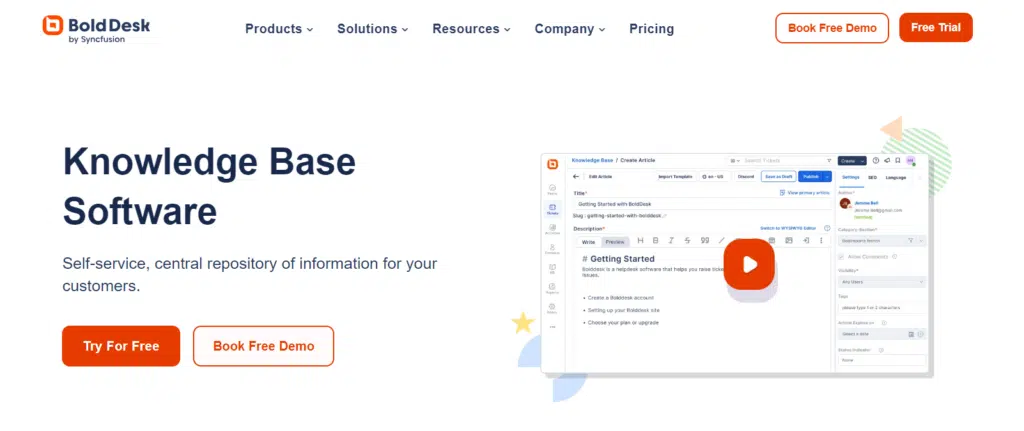This screenshot has width=1024, height=431.
Task: Open the Visibility dropdown set to Any Users
Action: (x=882, y=283)
